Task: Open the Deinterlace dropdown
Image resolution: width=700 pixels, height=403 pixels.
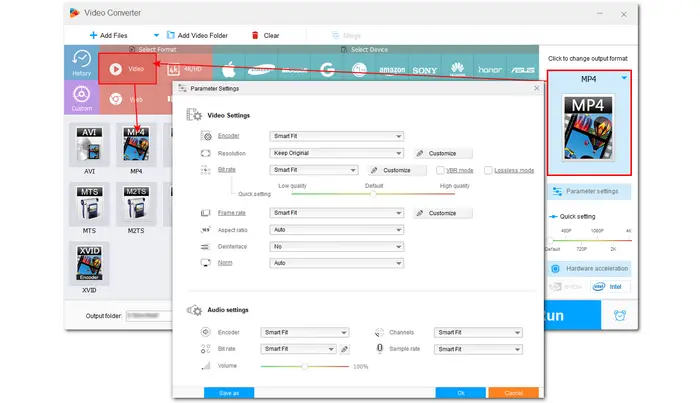Action: pos(337,246)
